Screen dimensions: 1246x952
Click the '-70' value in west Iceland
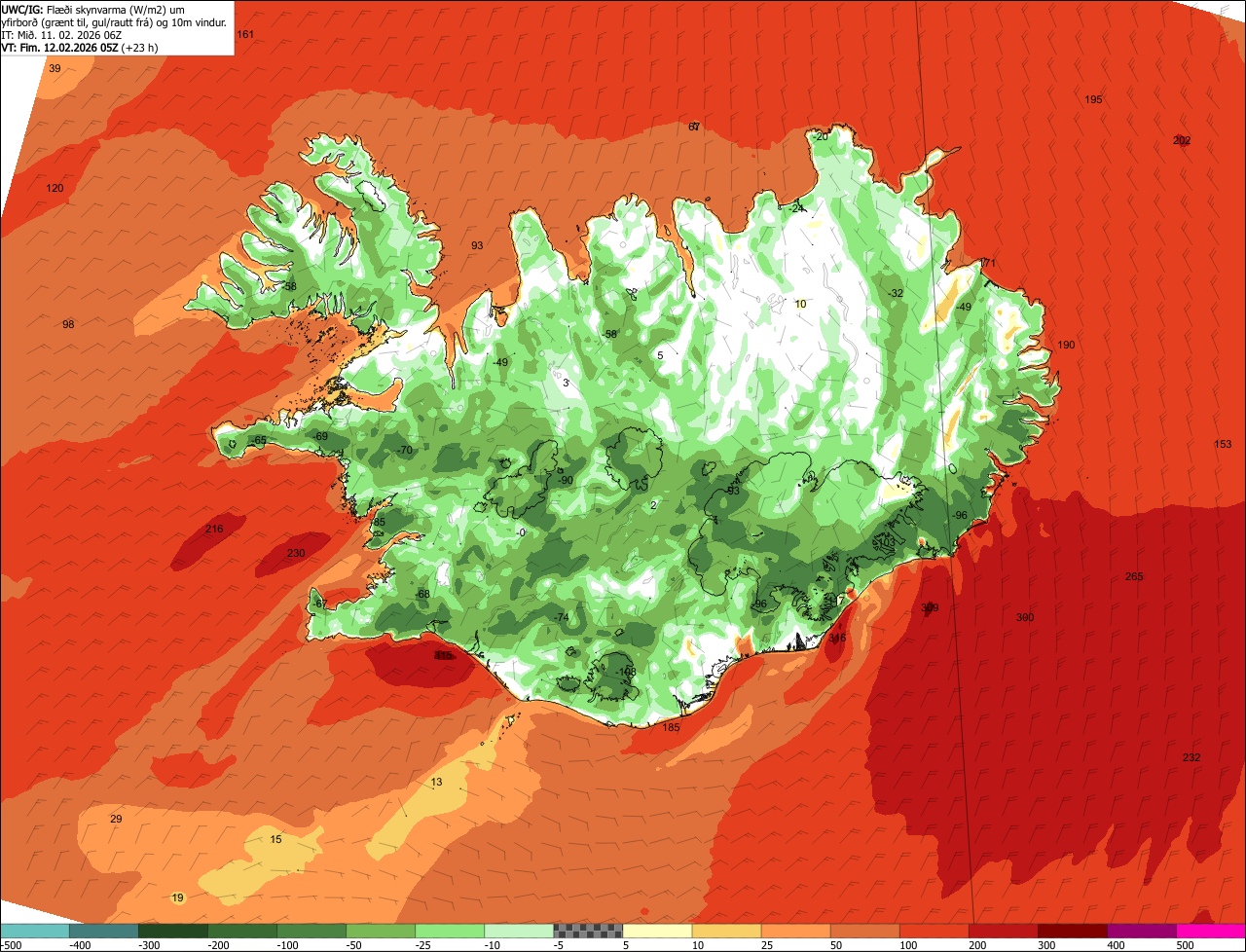(x=405, y=451)
